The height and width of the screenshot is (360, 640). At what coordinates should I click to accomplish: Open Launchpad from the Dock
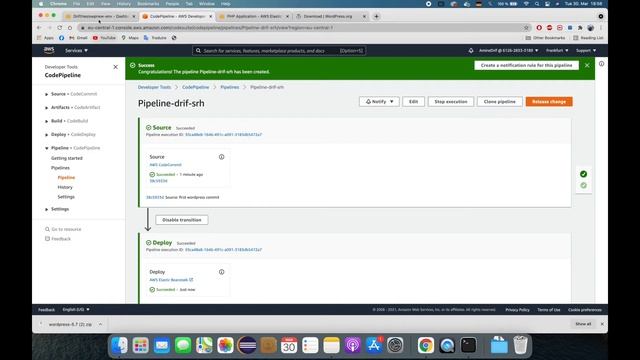(x=141, y=345)
